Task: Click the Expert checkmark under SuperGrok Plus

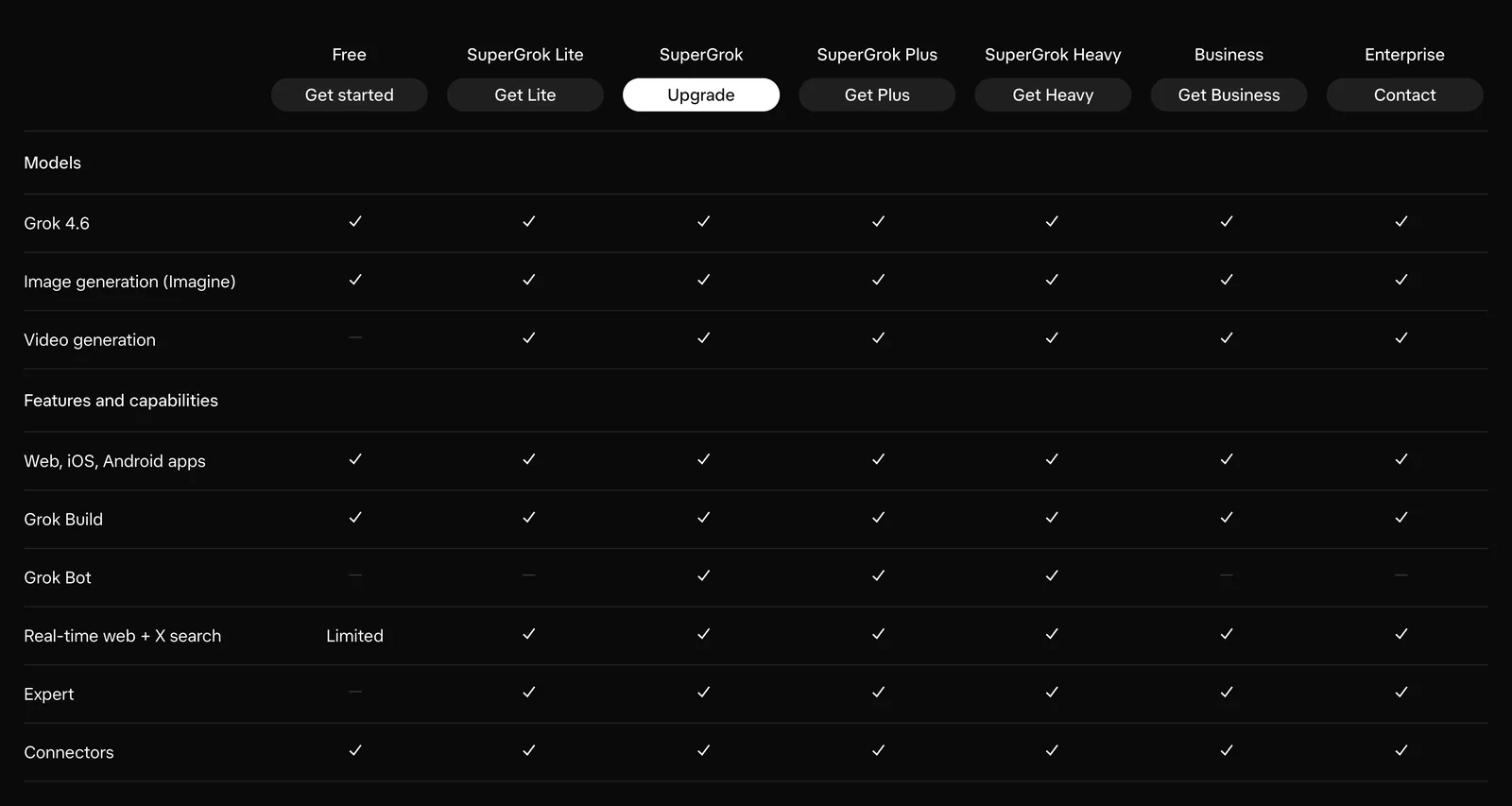Action: (x=878, y=693)
